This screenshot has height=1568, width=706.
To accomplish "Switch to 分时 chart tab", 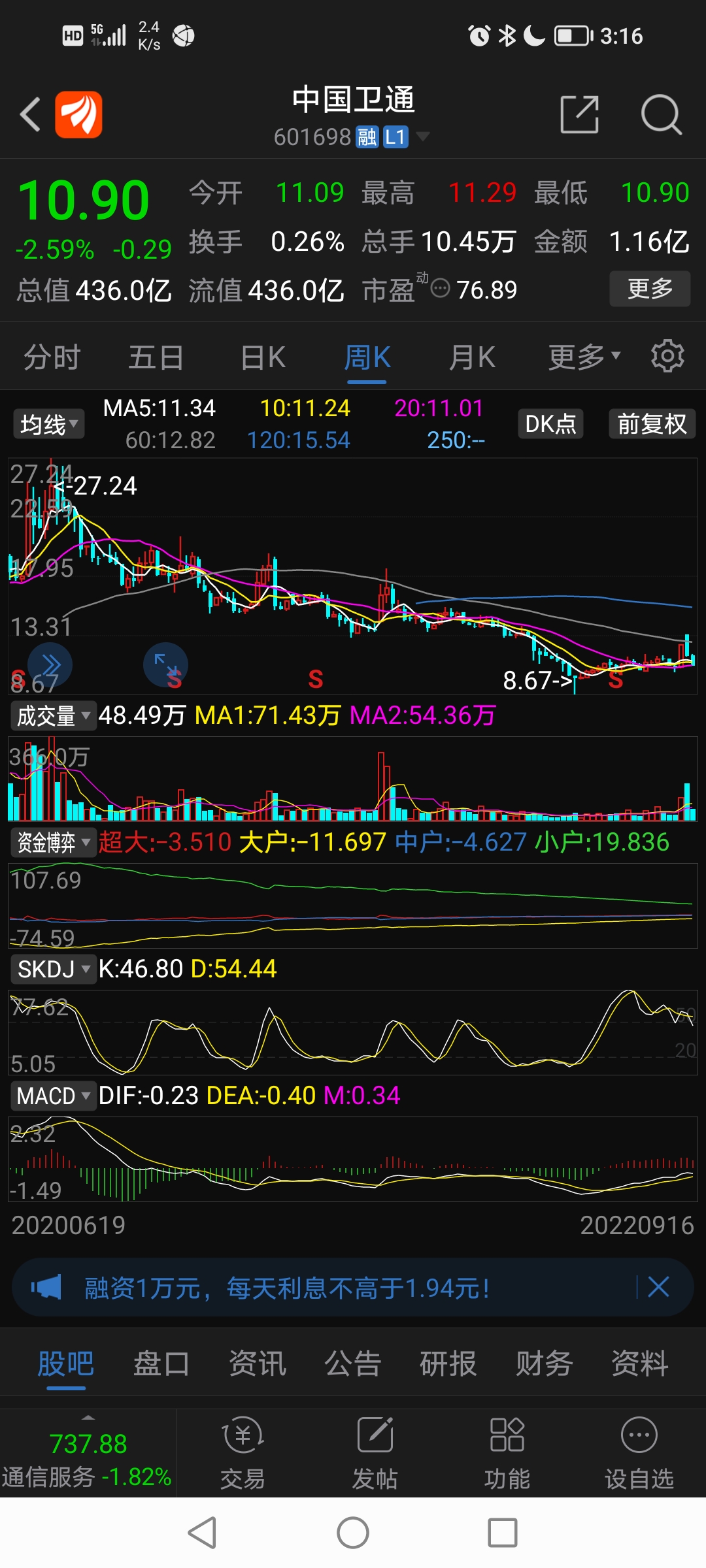I will [x=52, y=357].
